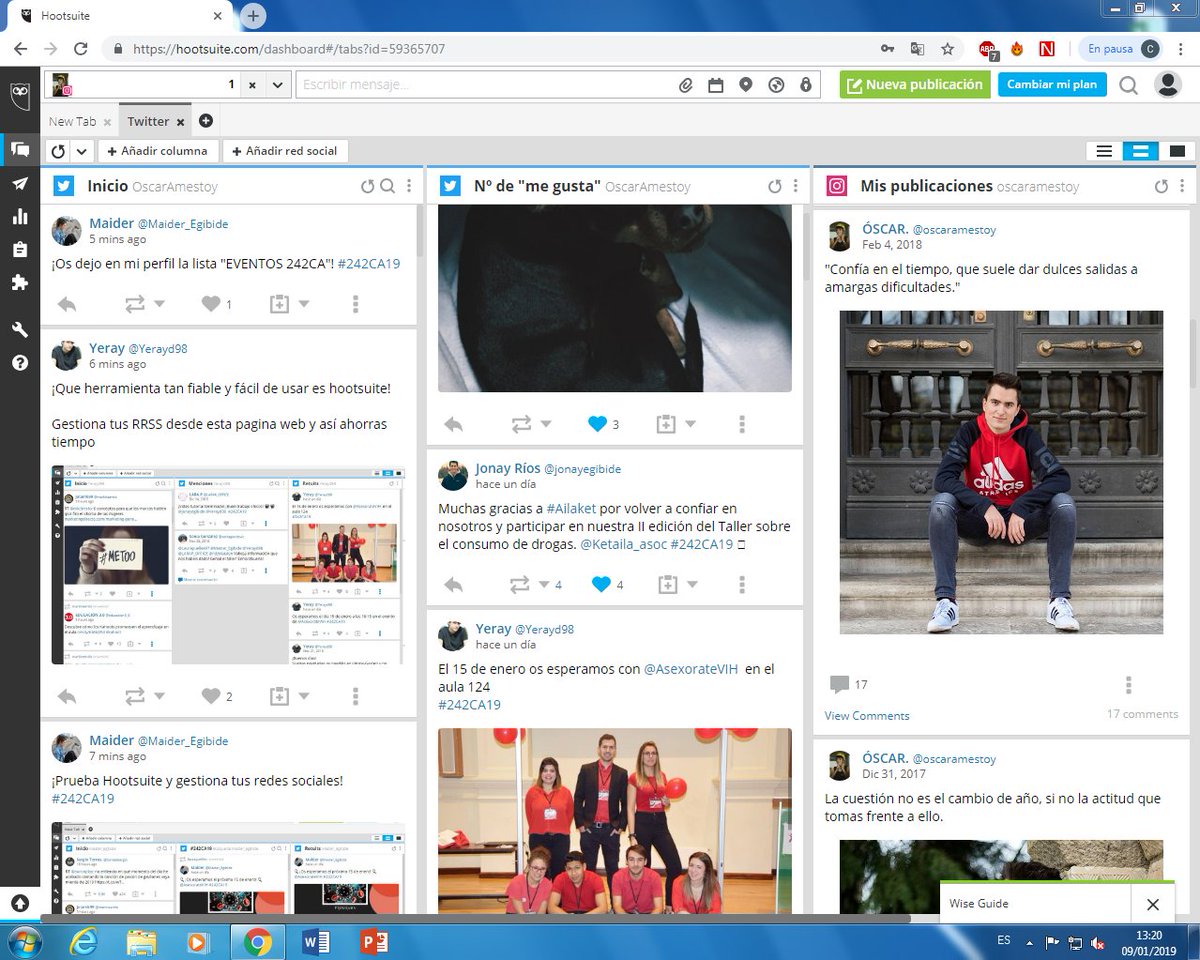Click the Escribir mensaje compose field
1200x960 pixels.
pyautogui.click(x=483, y=85)
